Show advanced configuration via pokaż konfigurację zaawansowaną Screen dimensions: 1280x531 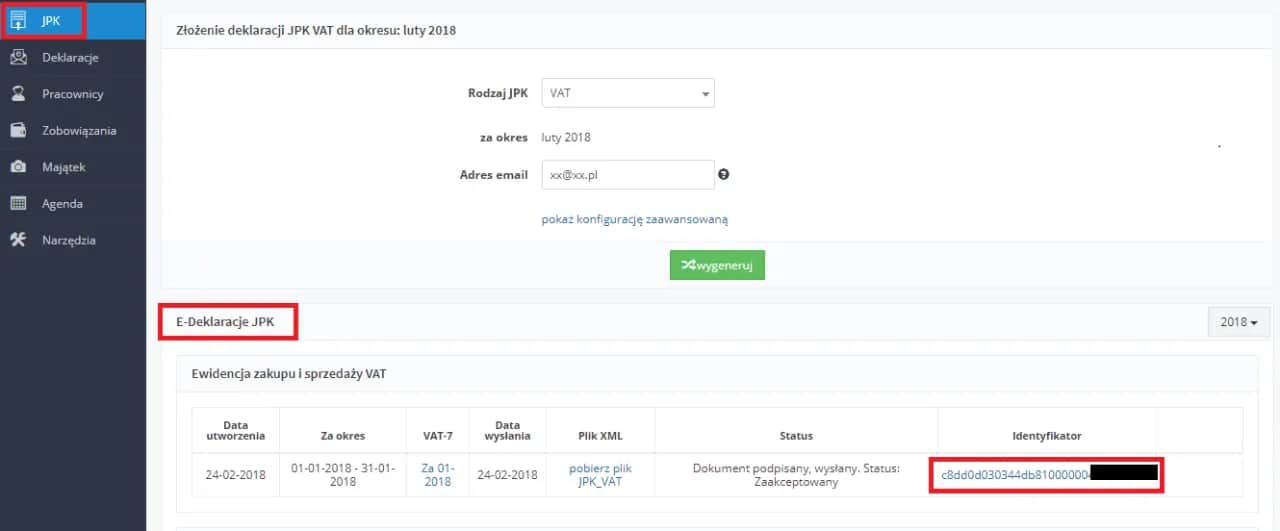coord(634,219)
